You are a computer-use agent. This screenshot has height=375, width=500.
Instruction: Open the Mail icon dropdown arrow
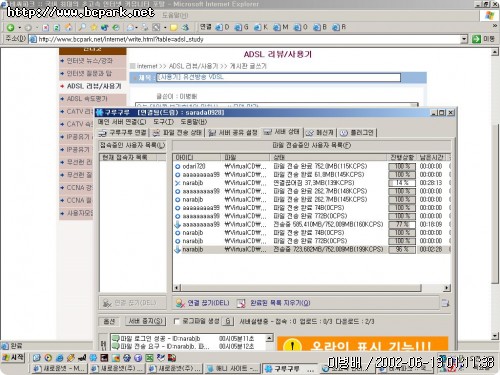(136, 28)
